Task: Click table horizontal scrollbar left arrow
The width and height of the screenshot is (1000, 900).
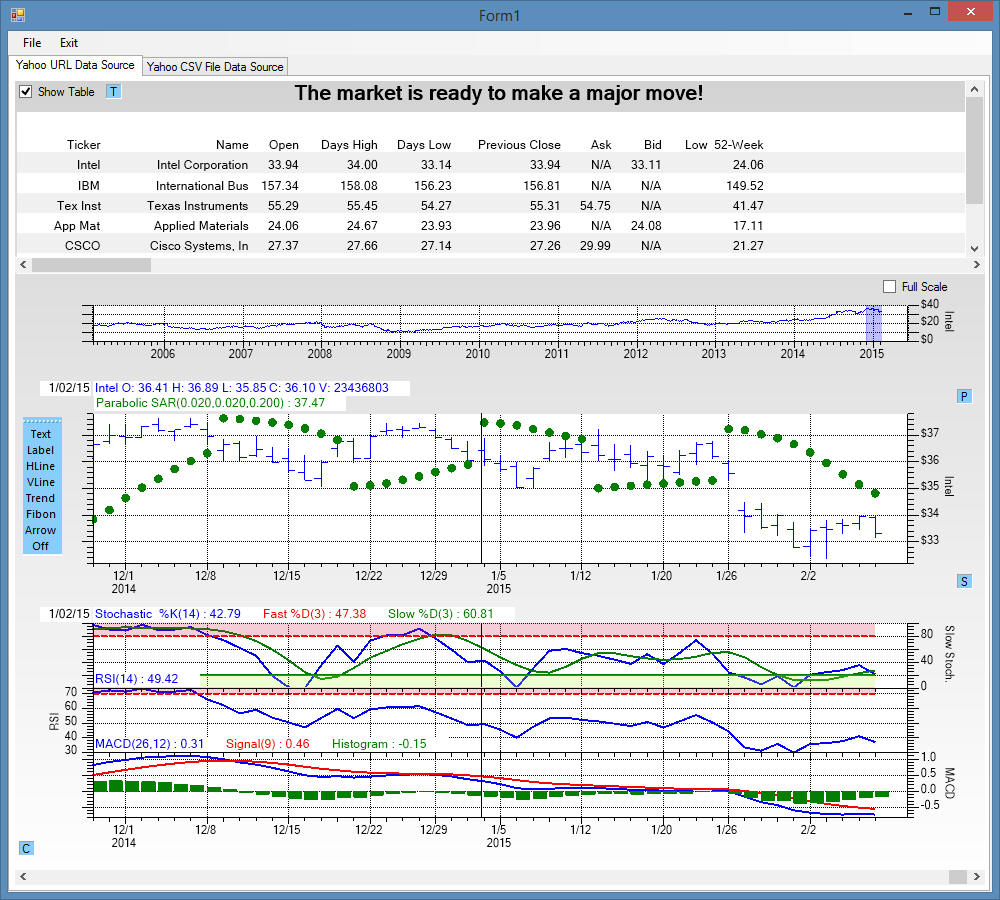Action: (x=24, y=265)
